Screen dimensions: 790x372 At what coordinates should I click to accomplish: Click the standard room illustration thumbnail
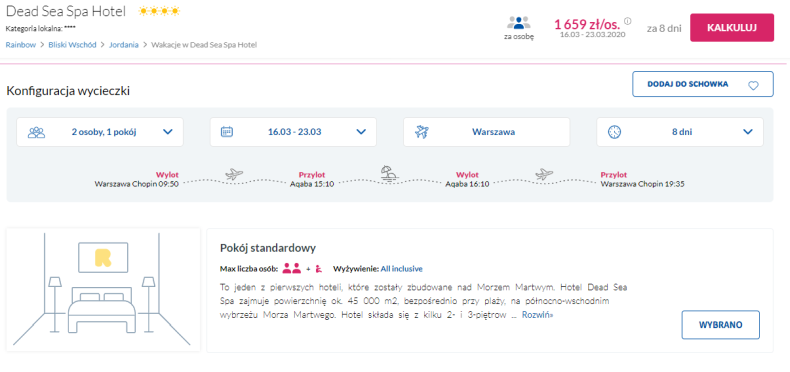pos(103,290)
